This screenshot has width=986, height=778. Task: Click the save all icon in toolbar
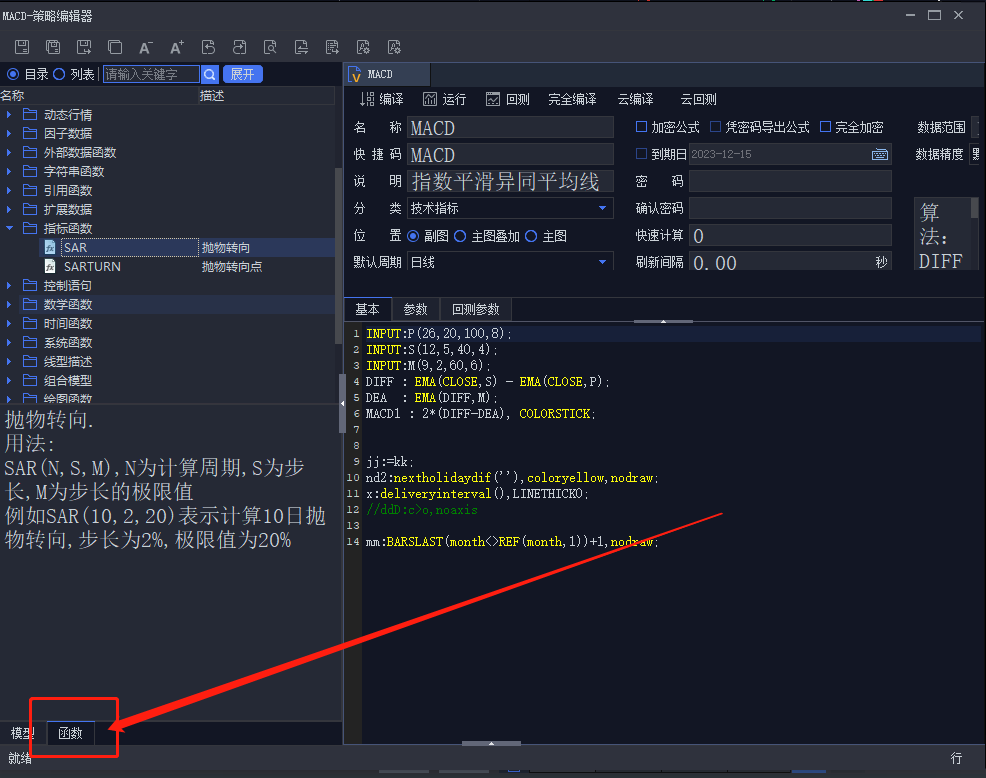pyautogui.click(x=53, y=47)
